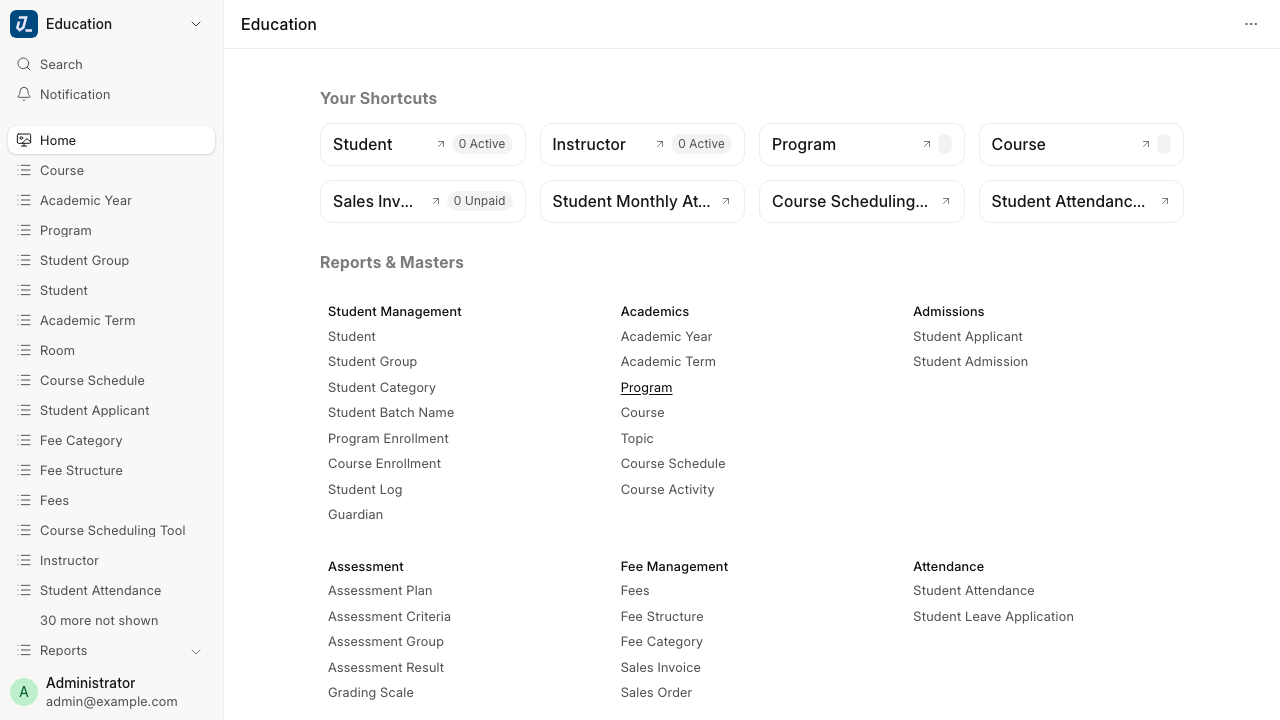Open Fee Structure in the sidebar
The height and width of the screenshot is (720, 1280).
coord(111,470)
